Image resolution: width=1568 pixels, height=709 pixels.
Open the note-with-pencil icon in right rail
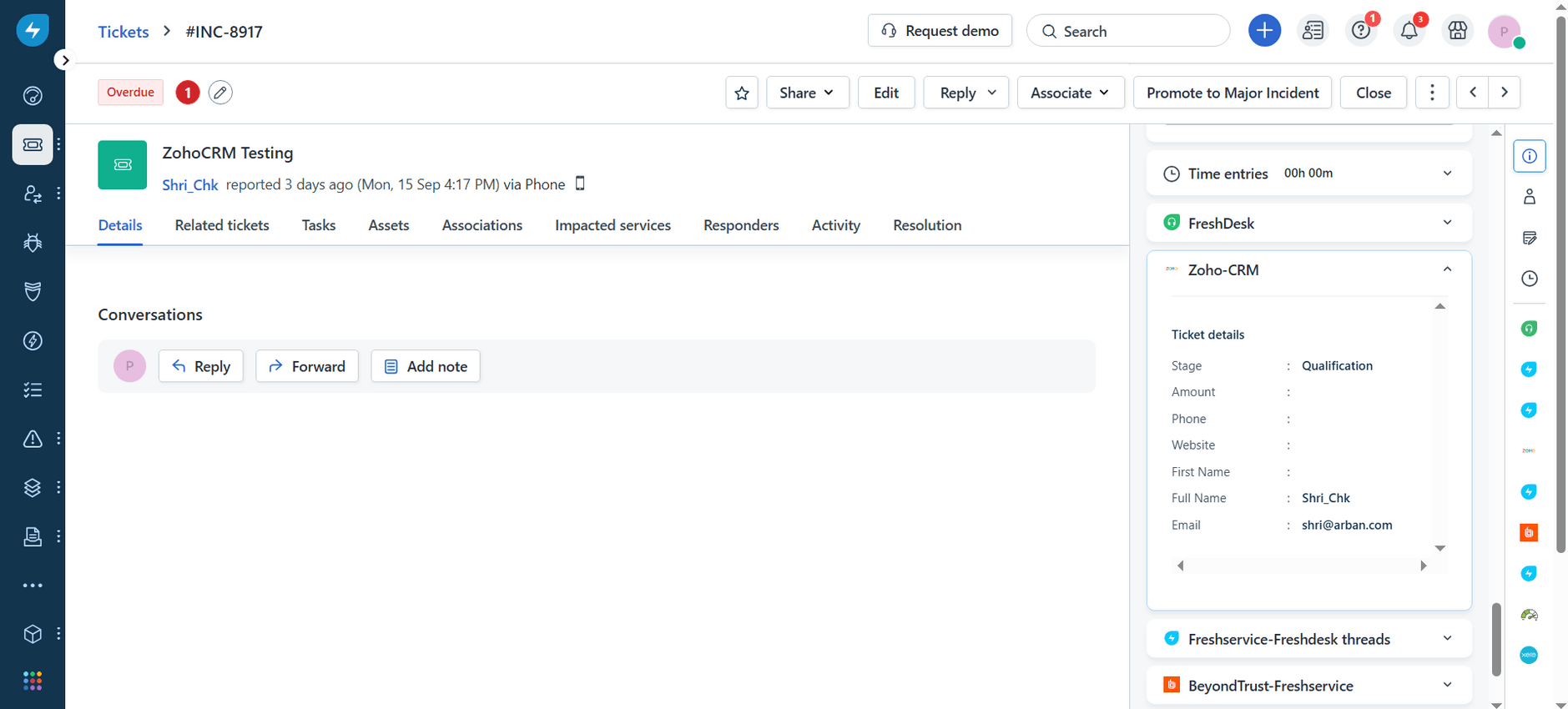(1530, 238)
